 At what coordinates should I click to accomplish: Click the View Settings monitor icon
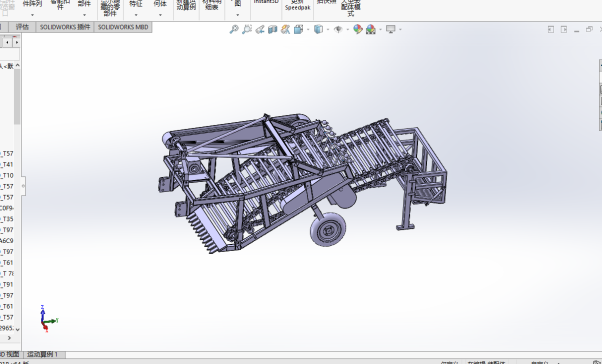[x=391, y=29]
